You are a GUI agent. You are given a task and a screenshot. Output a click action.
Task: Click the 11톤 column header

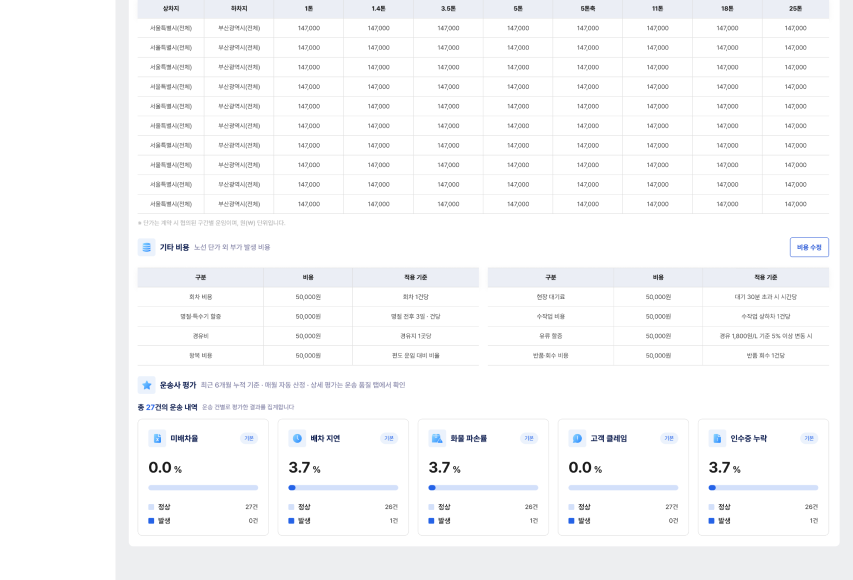[657, 9]
